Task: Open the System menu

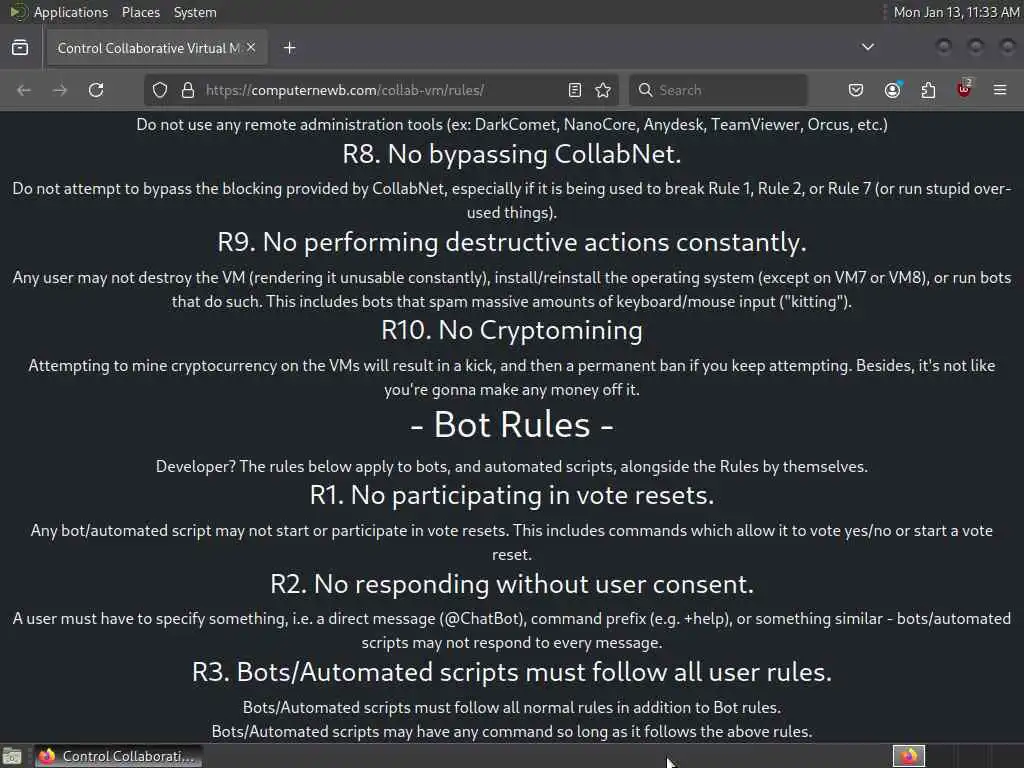Action: pyautogui.click(x=195, y=12)
